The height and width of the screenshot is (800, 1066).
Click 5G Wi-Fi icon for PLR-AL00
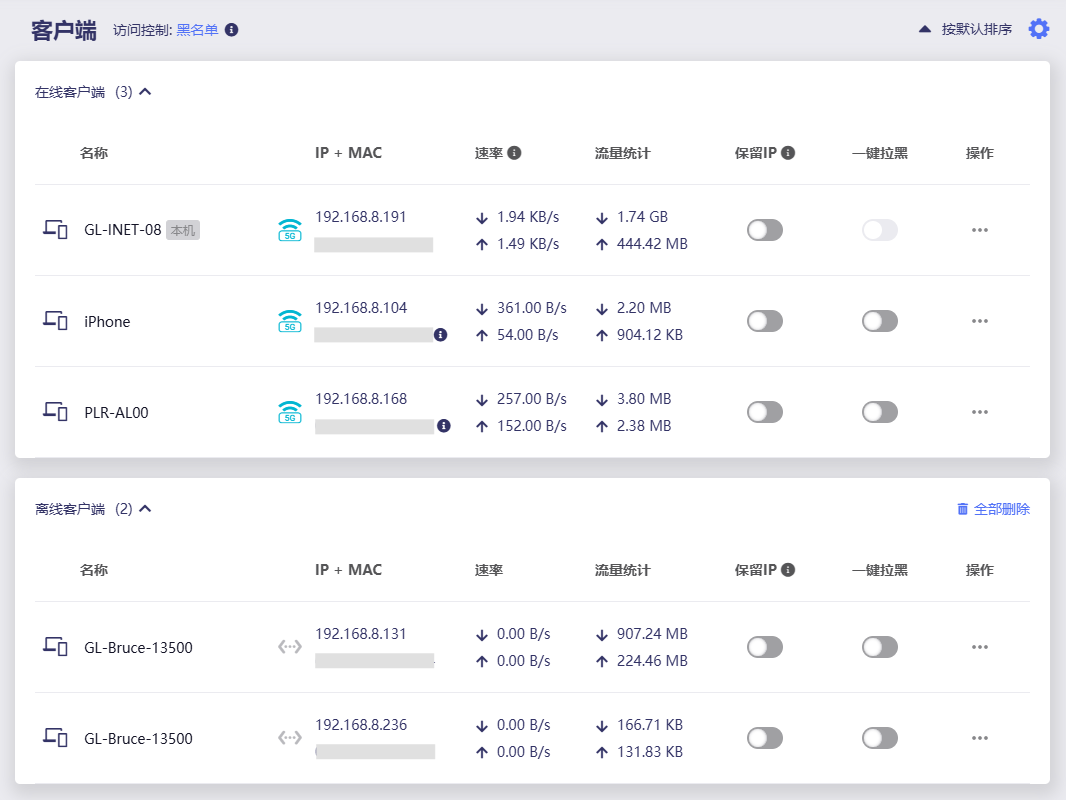(x=290, y=412)
